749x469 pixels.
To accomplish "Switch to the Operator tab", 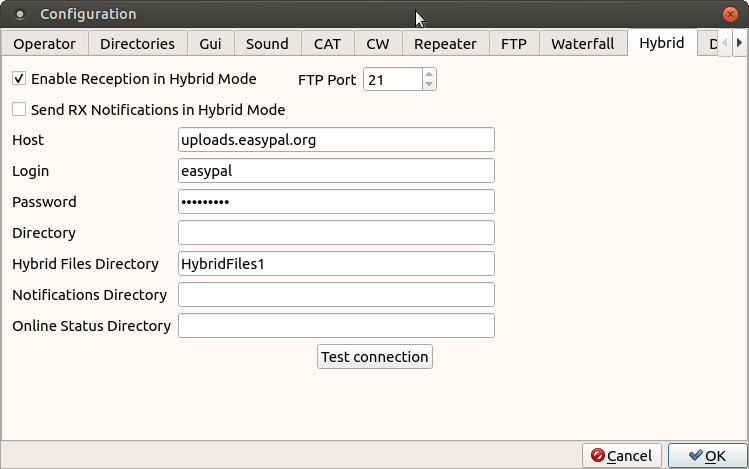I will (x=45, y=43).
